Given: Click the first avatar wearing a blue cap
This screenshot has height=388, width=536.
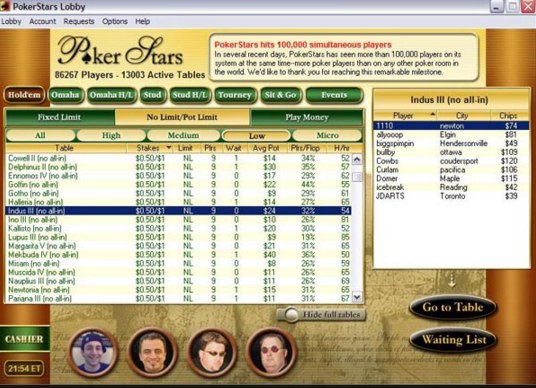Looking at the screenshot, I should [x=93, y=352].
